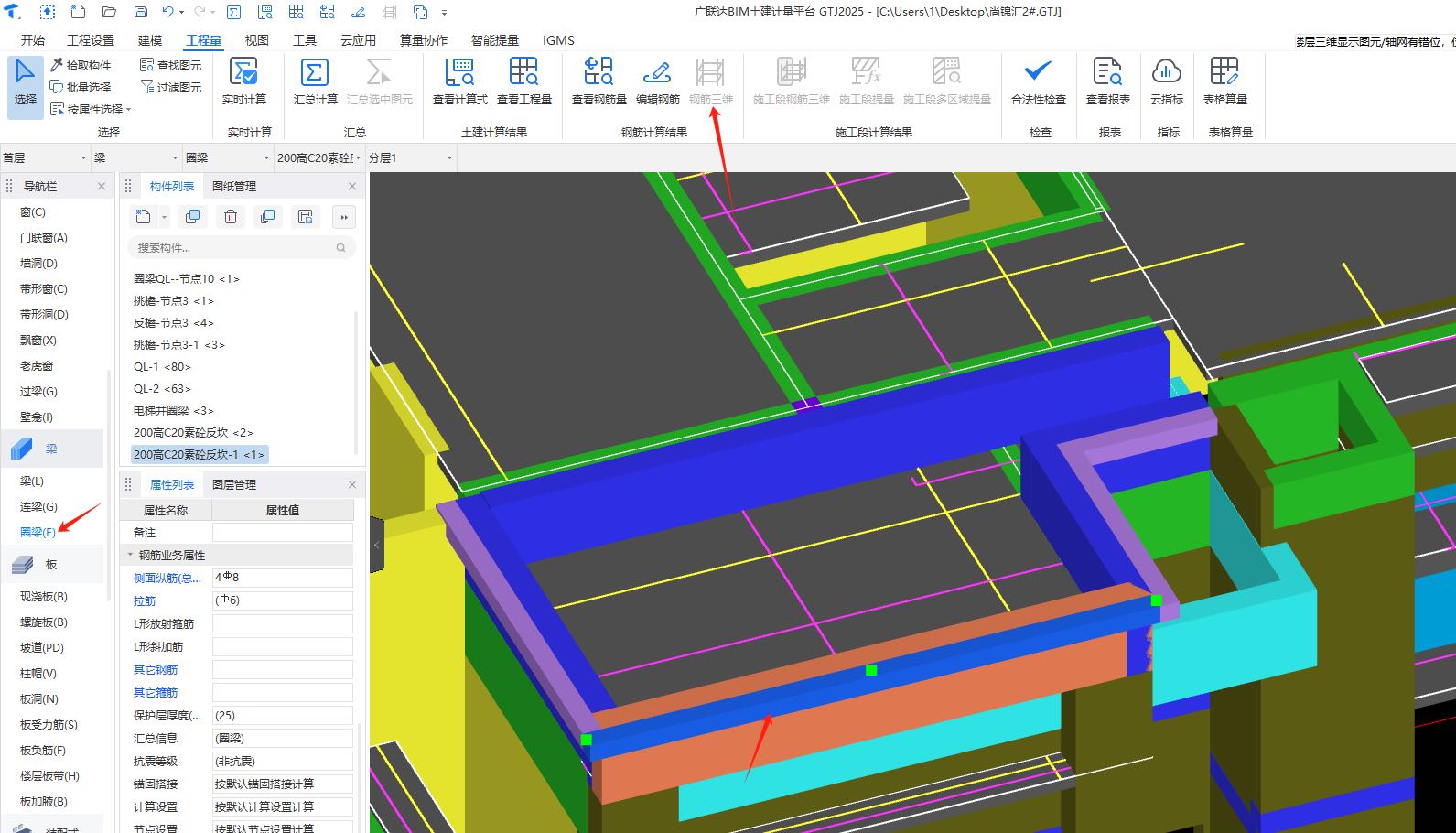Screen dimensions: 1456x833
Task: Click the sigma icon in quick access bar
Action: [233, 12]
